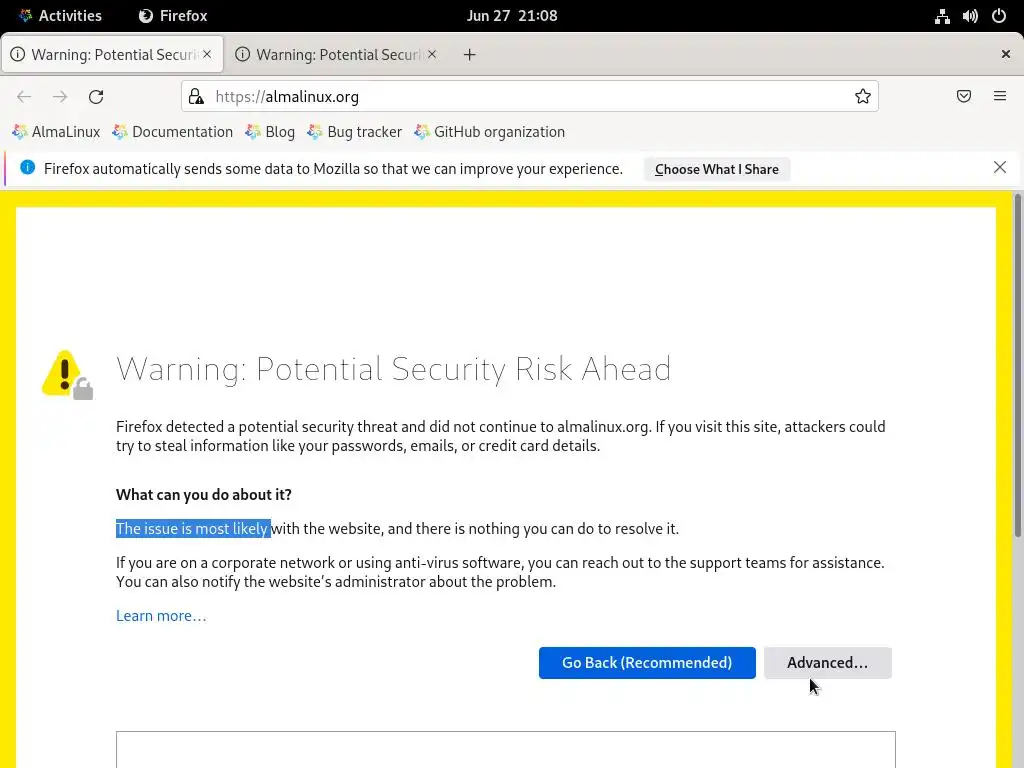Open the Firefox hamburger menu
Screen dimensions: 1024x768
coord(1000,97)
